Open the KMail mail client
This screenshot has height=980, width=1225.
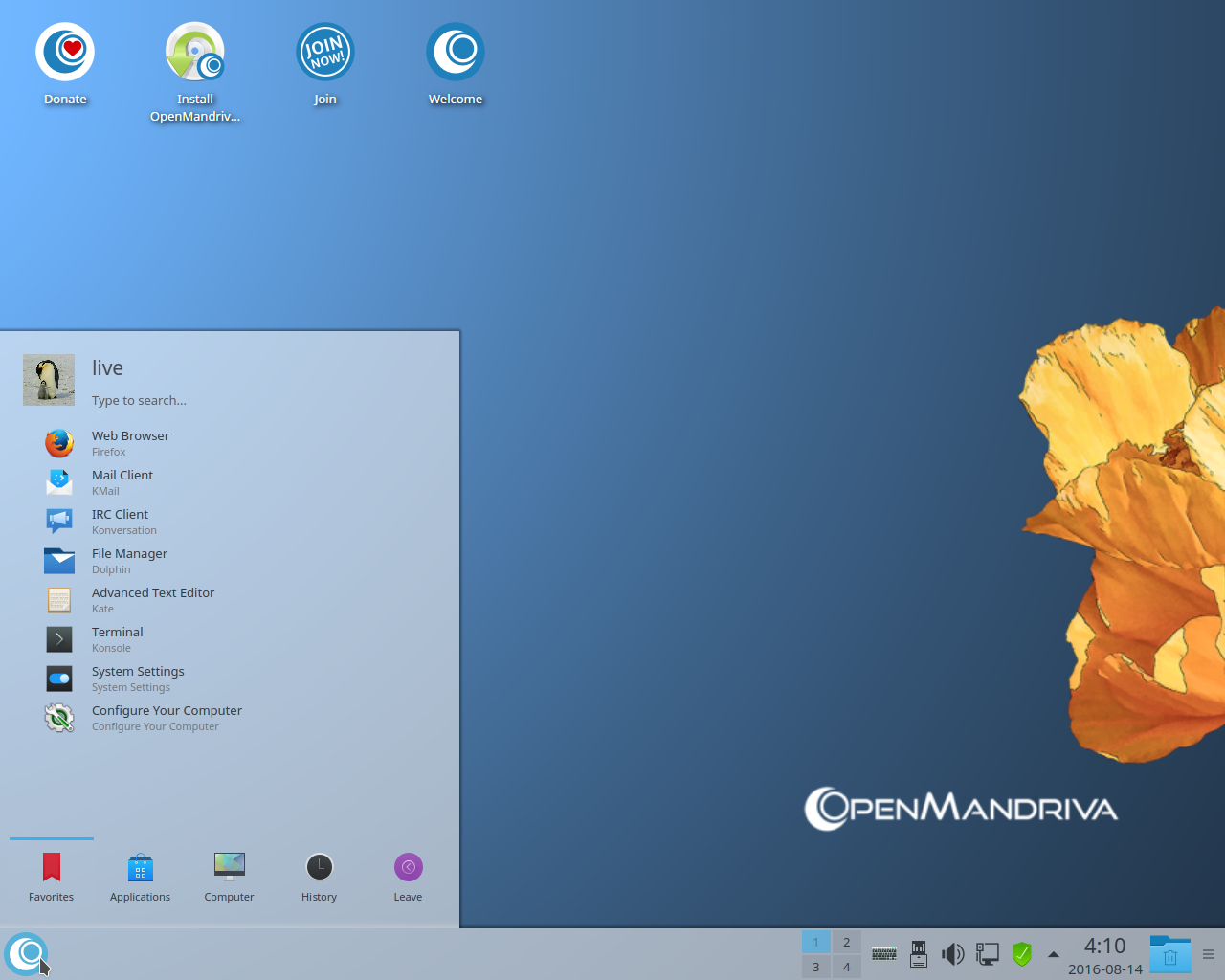click(x=122, y=481)
